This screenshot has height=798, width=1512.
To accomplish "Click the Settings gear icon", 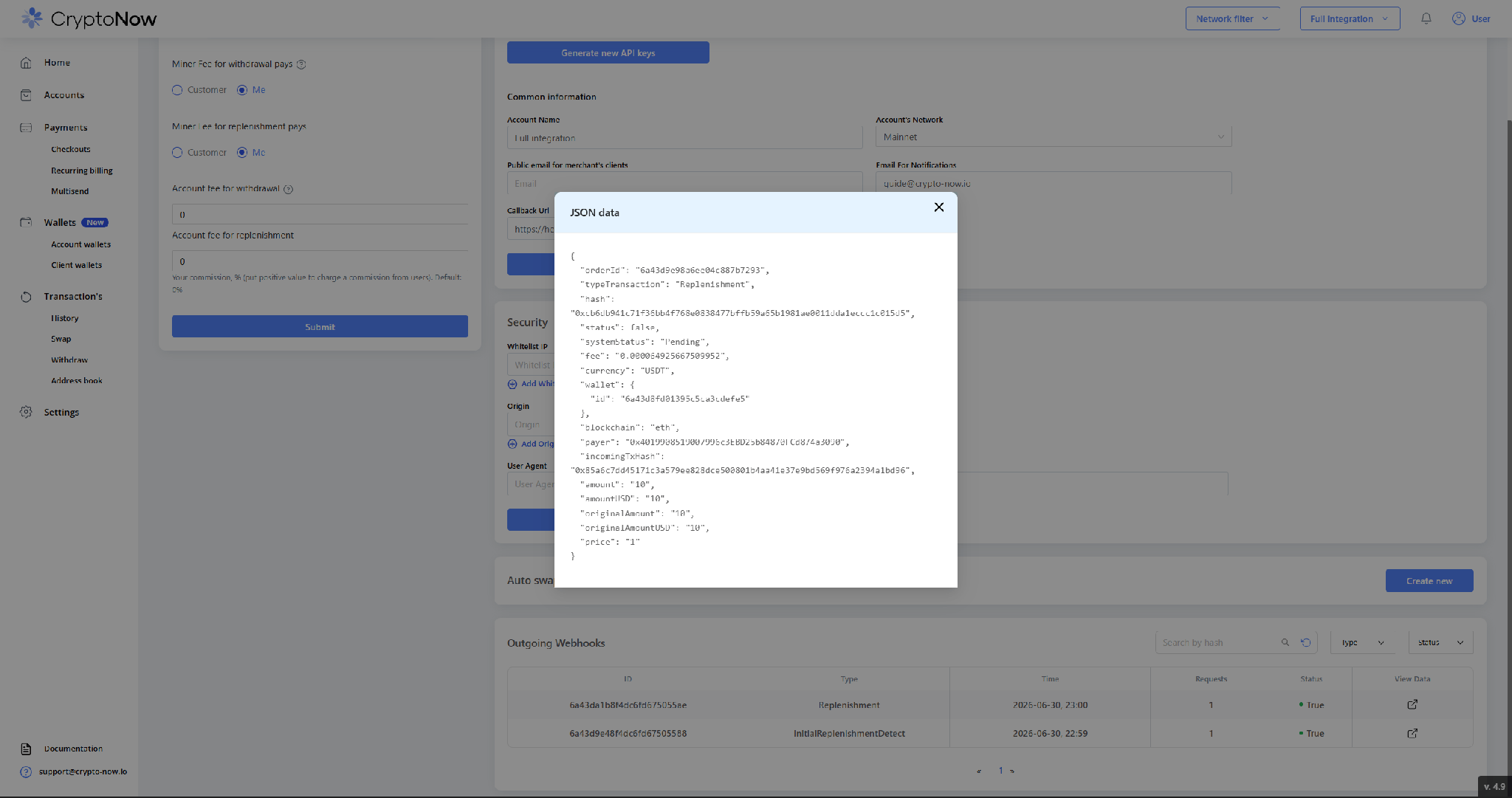I will coord(26,412).
